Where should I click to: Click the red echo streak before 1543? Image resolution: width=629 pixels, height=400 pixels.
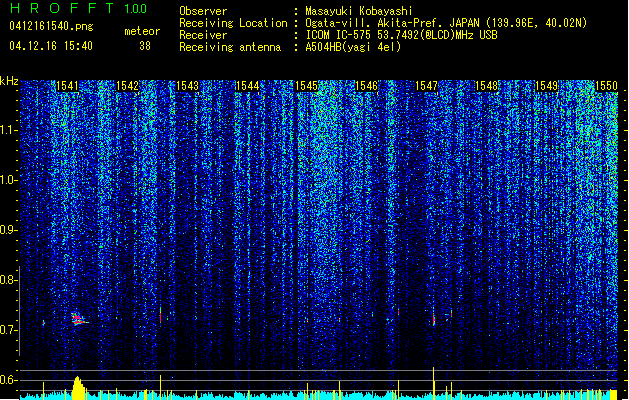pyautogui.click(x=160, y=315)
